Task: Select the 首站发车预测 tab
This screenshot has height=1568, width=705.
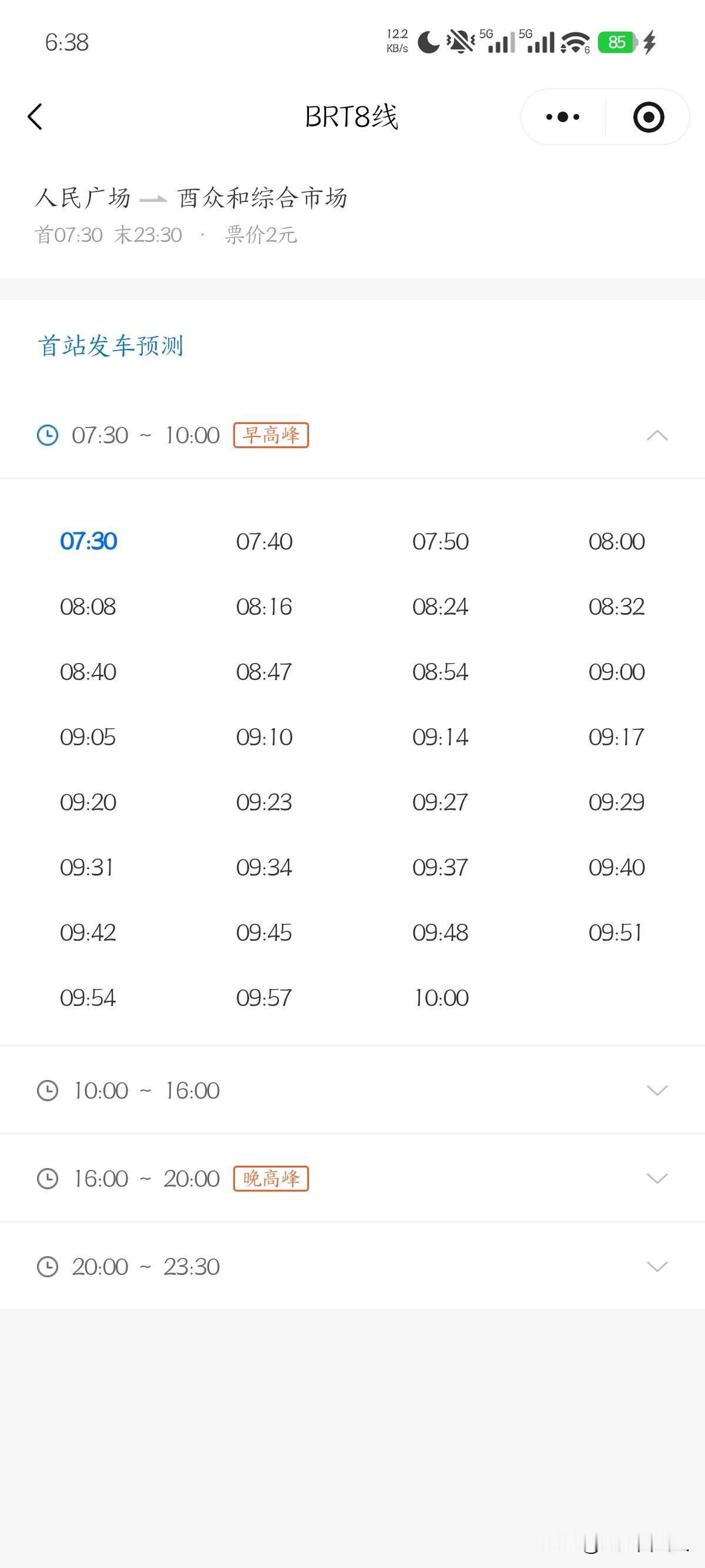Action: click(x=111, y=346)
